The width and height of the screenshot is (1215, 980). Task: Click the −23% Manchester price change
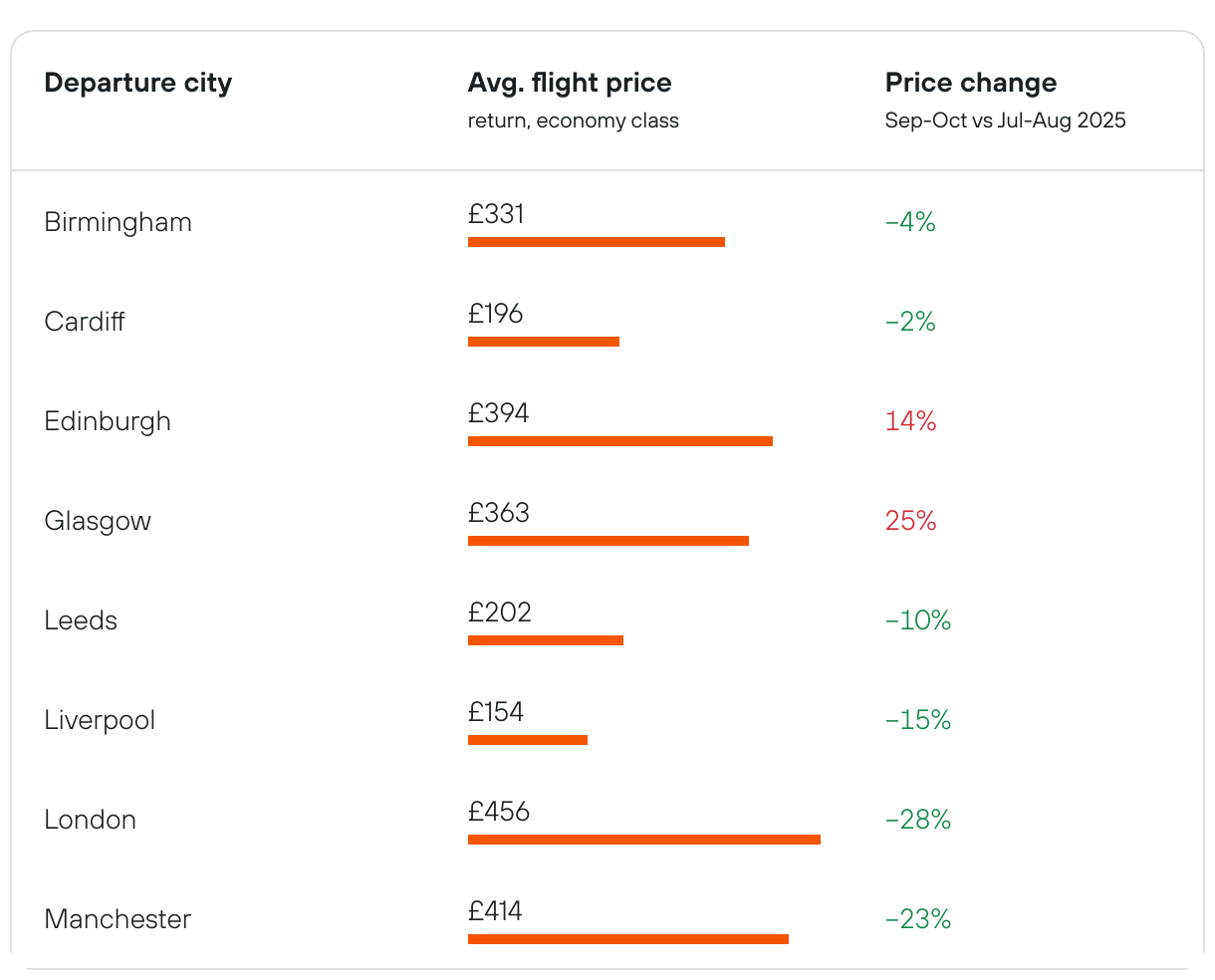[x=917, y=919]
